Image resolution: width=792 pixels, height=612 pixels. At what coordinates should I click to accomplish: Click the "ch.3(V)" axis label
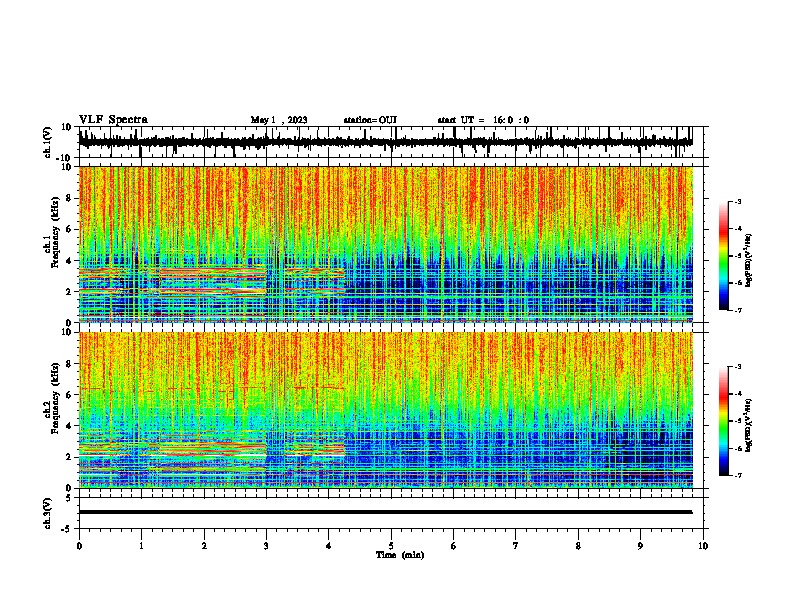click(48, 513)
